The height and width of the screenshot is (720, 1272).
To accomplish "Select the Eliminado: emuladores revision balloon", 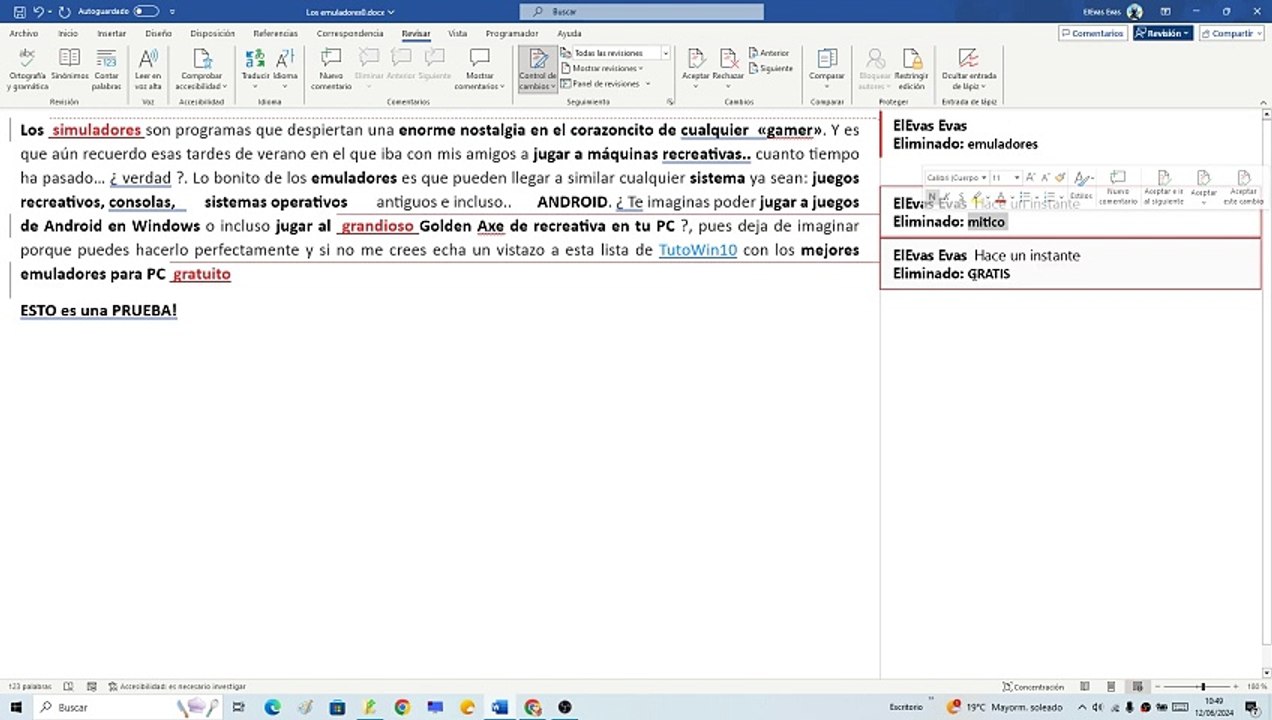I will tap(1070, 134).
